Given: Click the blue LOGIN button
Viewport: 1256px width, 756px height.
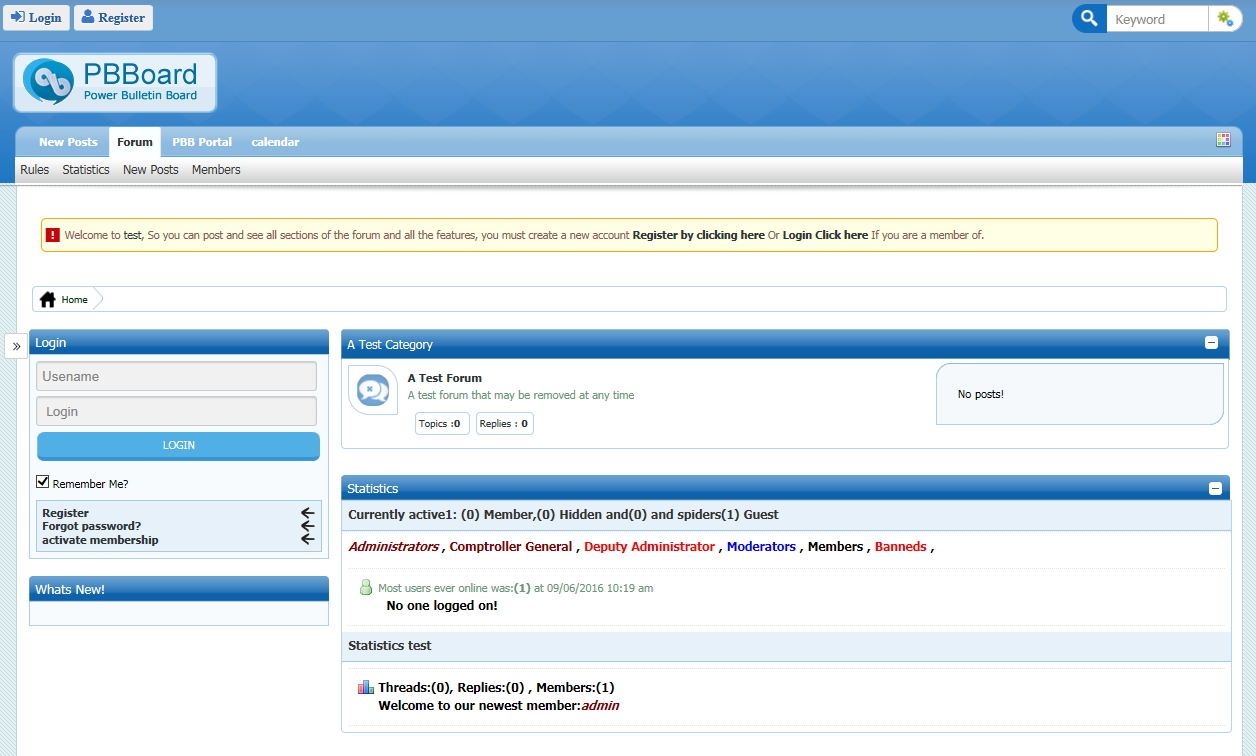Looking at the screenshot, I should 179,446.
